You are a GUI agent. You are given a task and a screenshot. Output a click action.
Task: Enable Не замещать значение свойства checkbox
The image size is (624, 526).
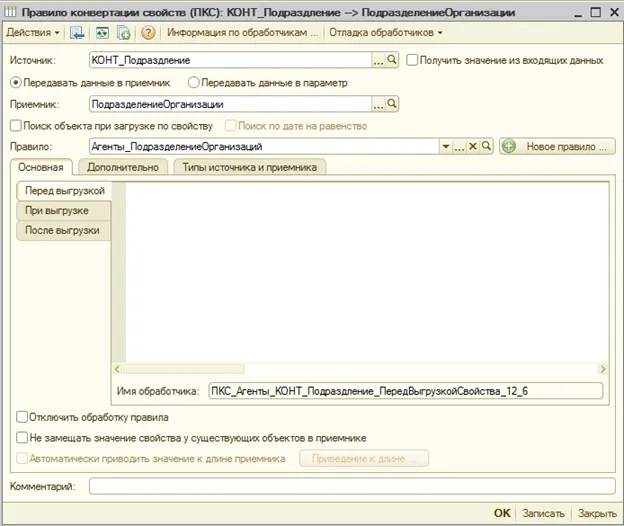pyautogui.click(x=22, y=438)
